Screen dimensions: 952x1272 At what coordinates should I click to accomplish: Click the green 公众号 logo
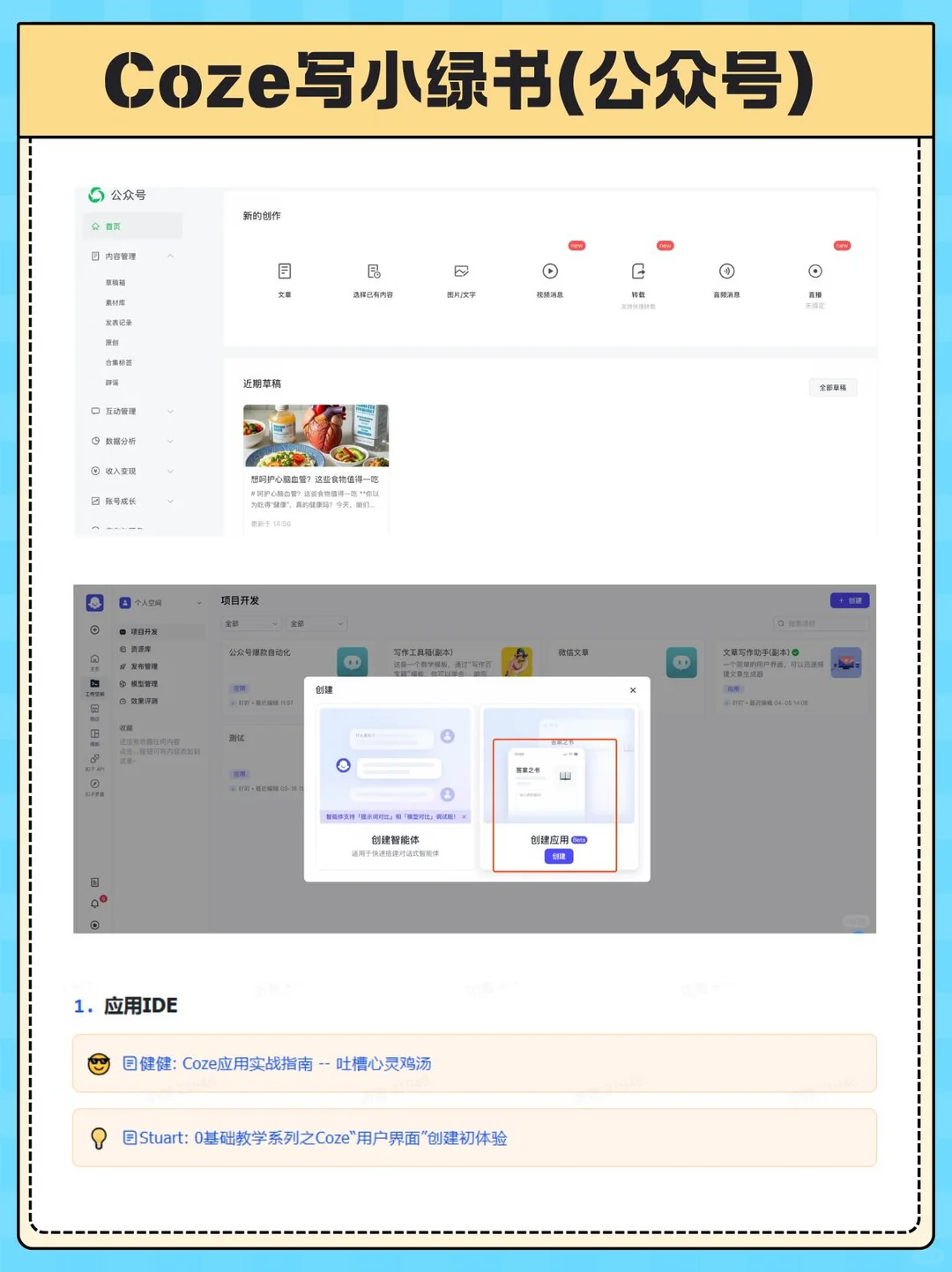[x=96, y=195]
